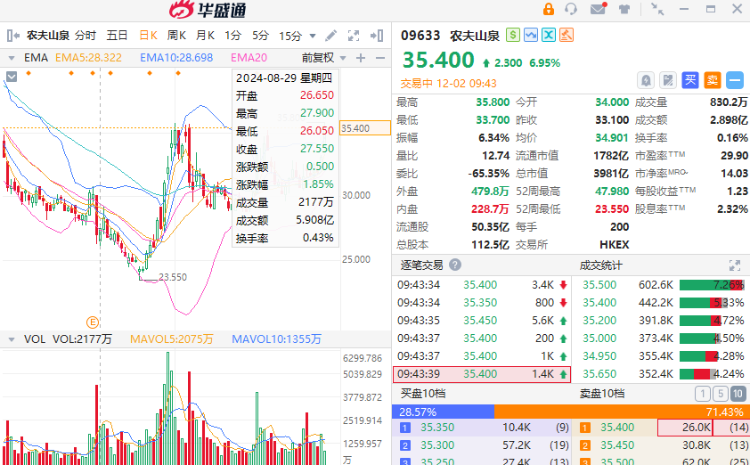Click the 23.550 low price annotation
Image resolution: width=750 pixels, height=465 pixels.
[x=173, y=277]
